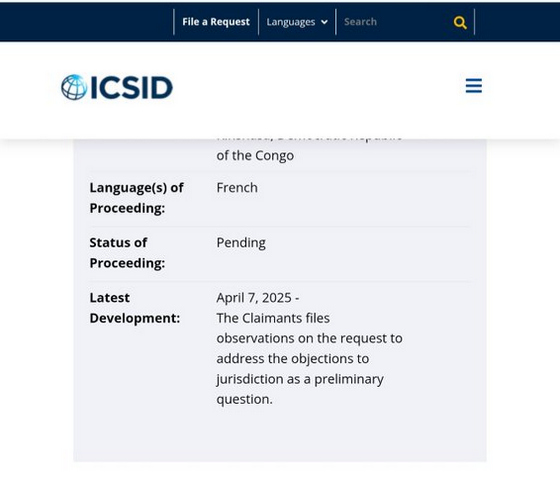Image resolution: width=560 pixels, height=480 pixels.
Task: Expand the Languages chevron arrow
Action: [324, 22]
